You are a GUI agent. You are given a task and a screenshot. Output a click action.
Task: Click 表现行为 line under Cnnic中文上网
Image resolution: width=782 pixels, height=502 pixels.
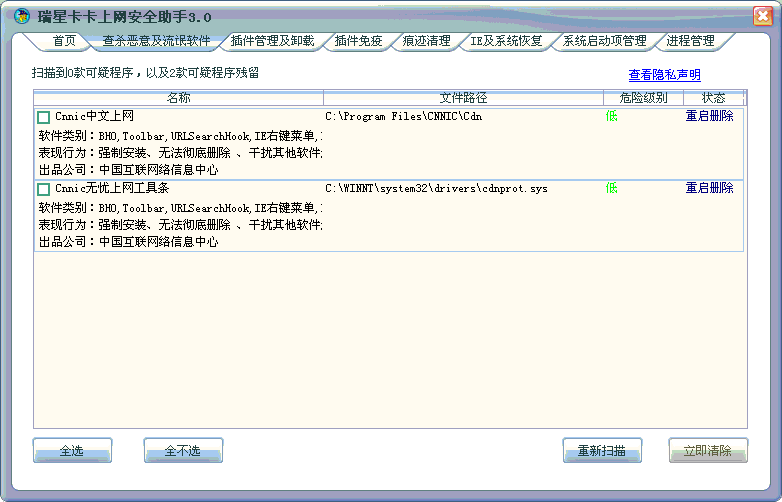[x=180, y=153]
